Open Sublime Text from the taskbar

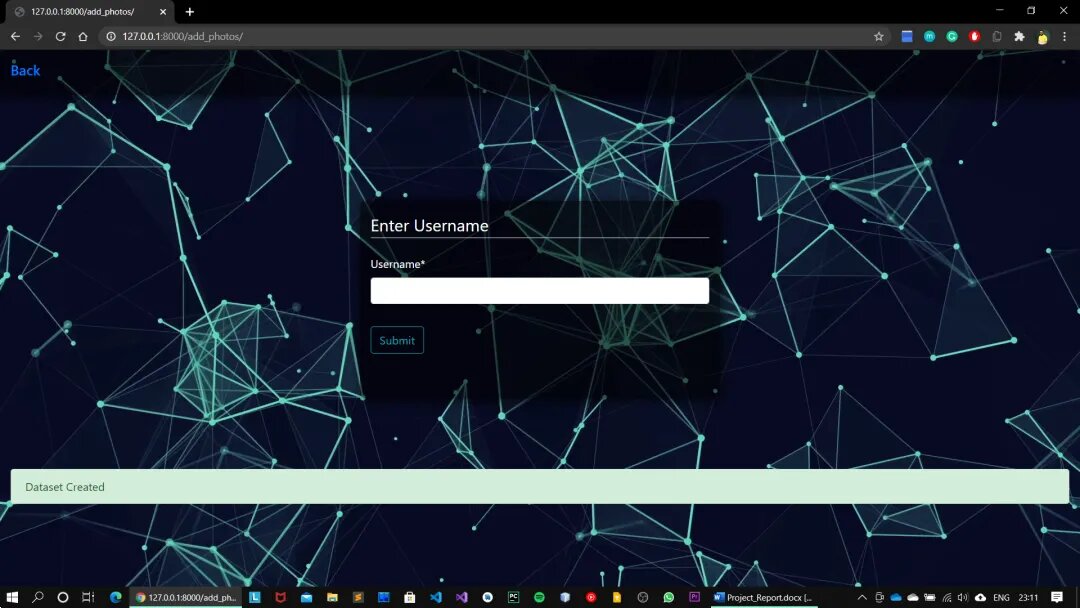(357, 597)
